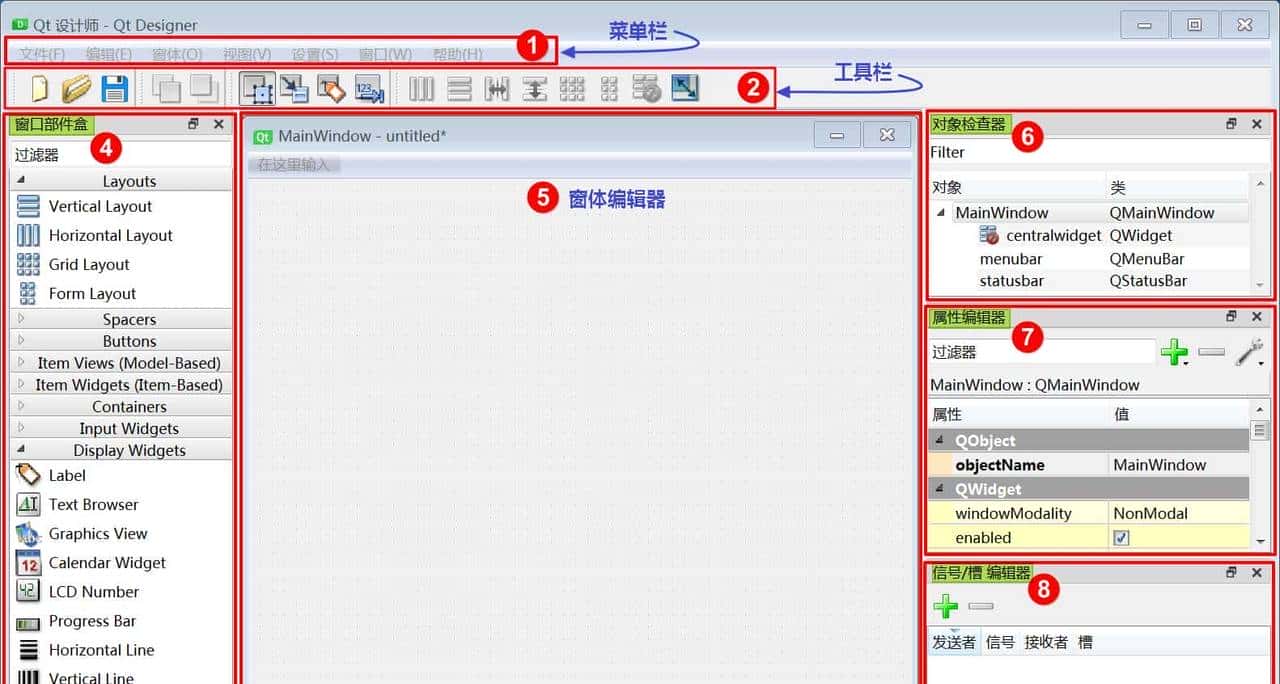Select the Calendar Widget in widget box
Screen dimensions: 1280x684
click(107, 562)
